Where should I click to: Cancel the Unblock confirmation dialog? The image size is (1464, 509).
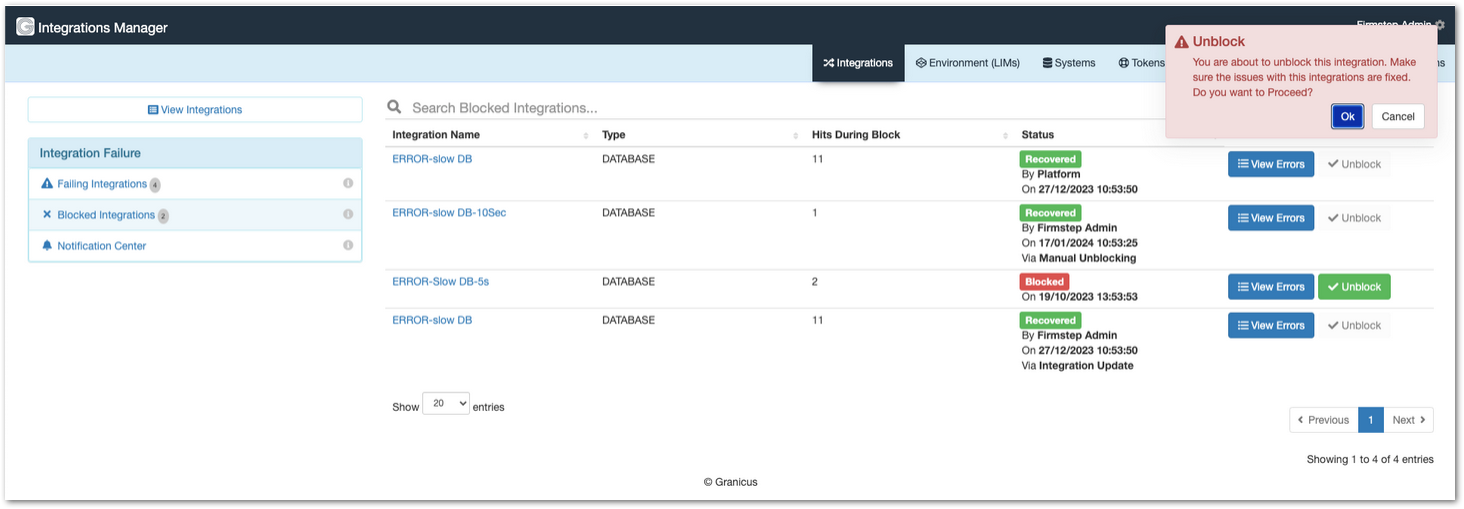point(1398,116)
